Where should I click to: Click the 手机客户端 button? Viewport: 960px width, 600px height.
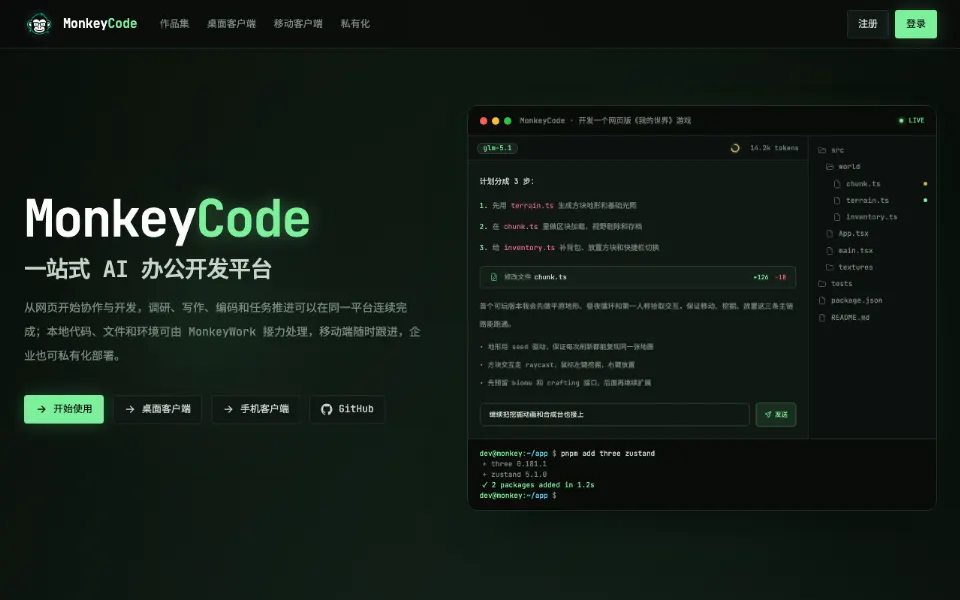[256, 409]
